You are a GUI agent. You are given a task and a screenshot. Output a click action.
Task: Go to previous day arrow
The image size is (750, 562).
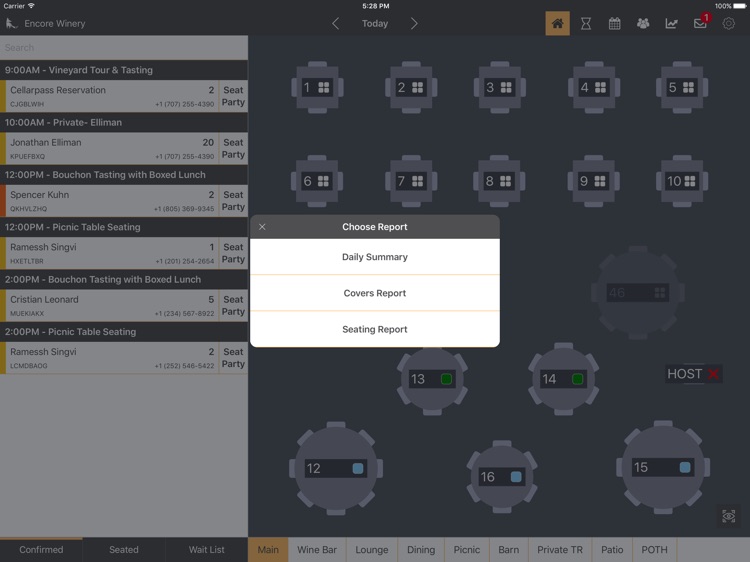coord(336,23)
